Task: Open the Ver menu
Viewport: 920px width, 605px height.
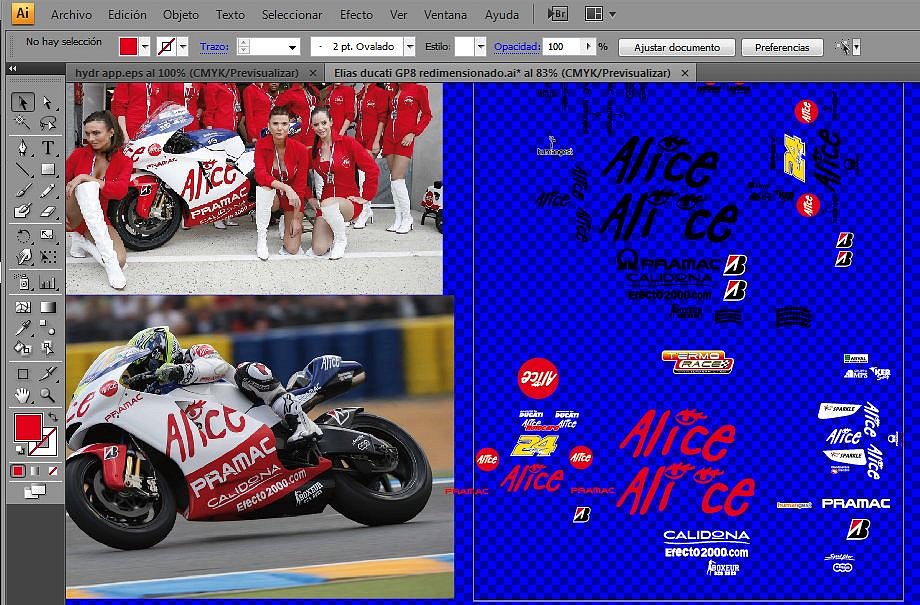Action: point(398,15)
